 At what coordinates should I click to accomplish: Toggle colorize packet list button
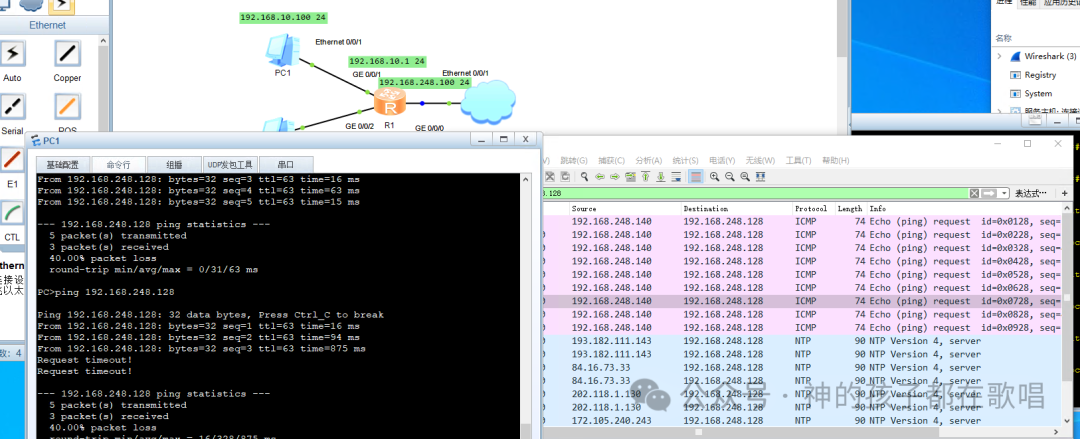click(696, 176)
